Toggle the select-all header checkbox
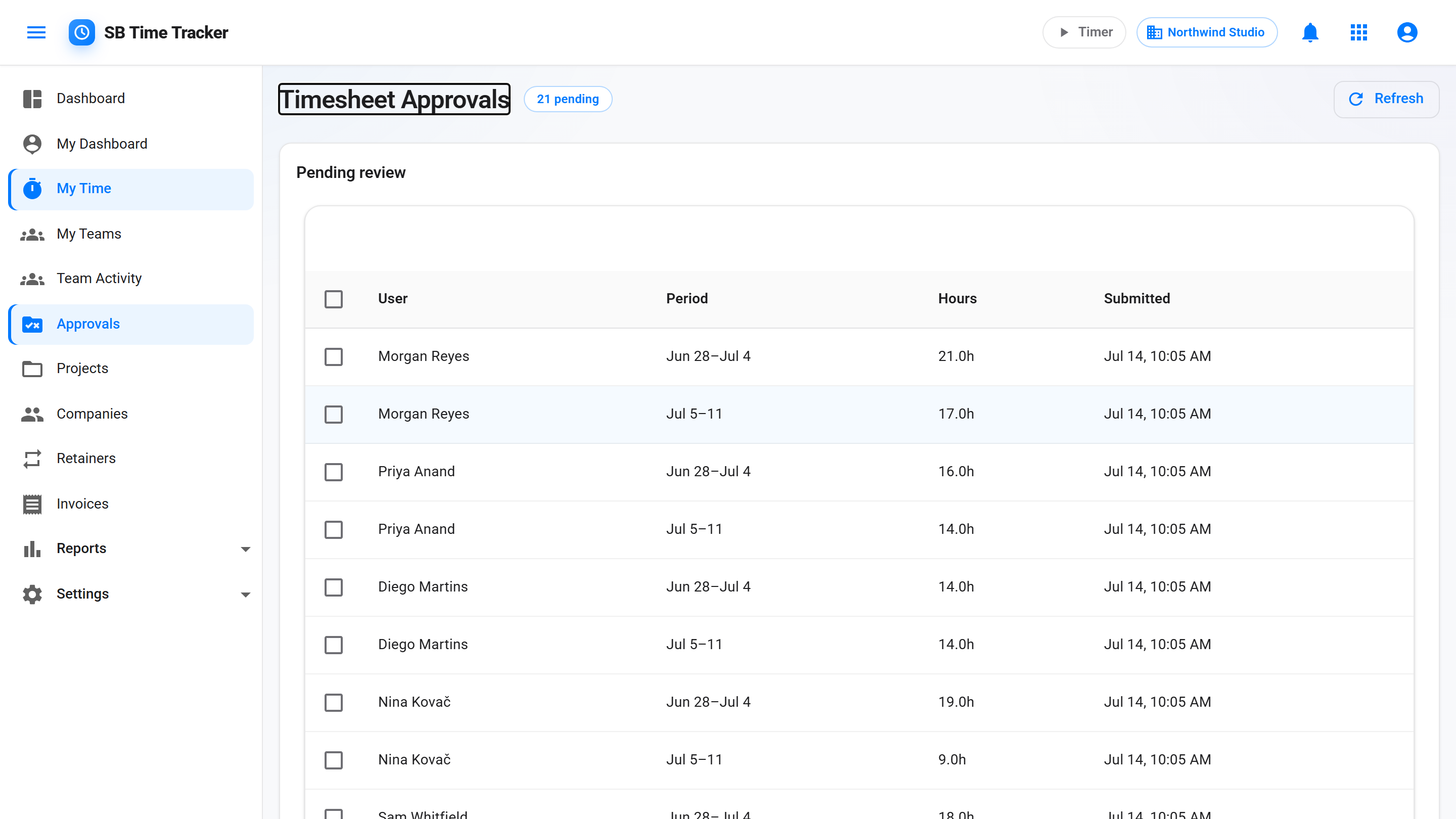Image resolution: width=1456 pixels, height=819 pixels. click(x=334, y=299)
